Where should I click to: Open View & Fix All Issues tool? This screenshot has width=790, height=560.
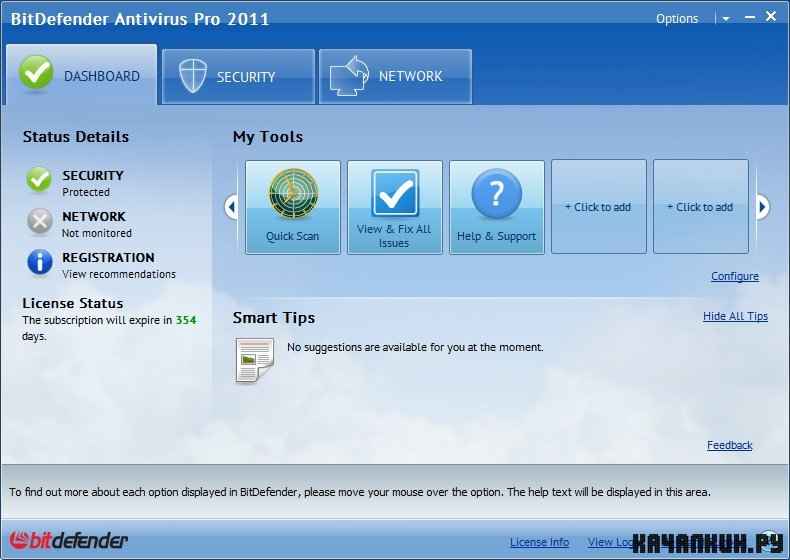(x=394, y=207)
